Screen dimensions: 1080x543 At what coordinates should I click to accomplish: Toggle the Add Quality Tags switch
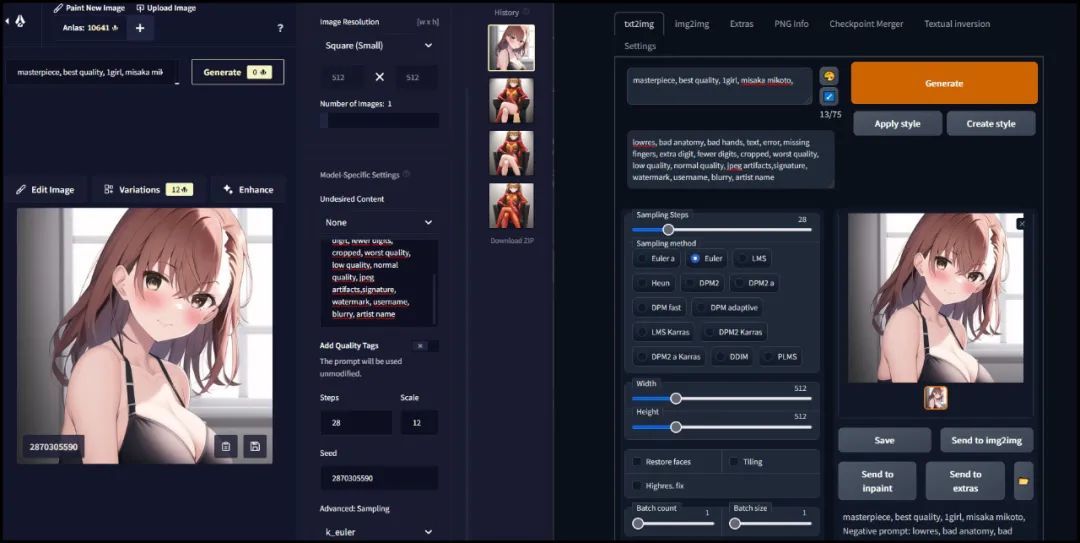(x=426, y=346)
